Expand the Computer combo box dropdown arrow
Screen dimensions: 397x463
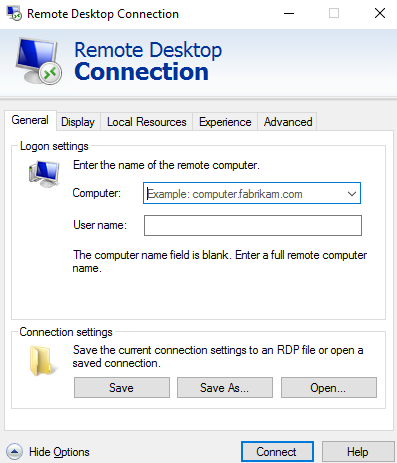tap(352, 193)
